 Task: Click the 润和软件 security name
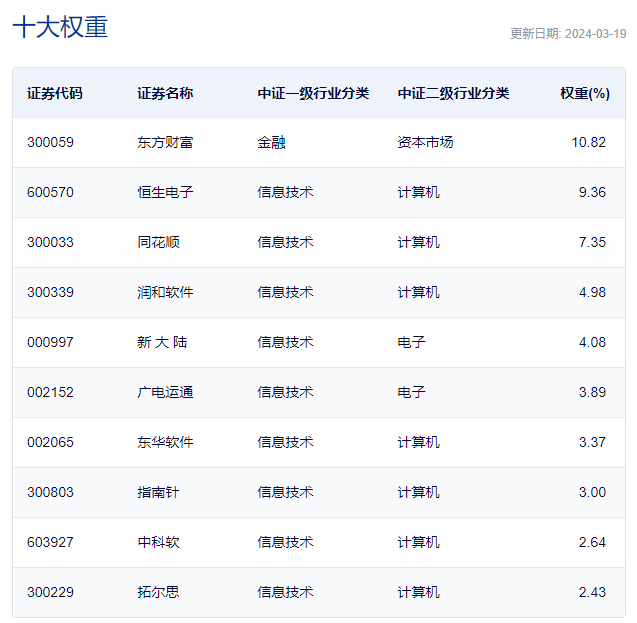pyautogui.click(x=165, y=292)
